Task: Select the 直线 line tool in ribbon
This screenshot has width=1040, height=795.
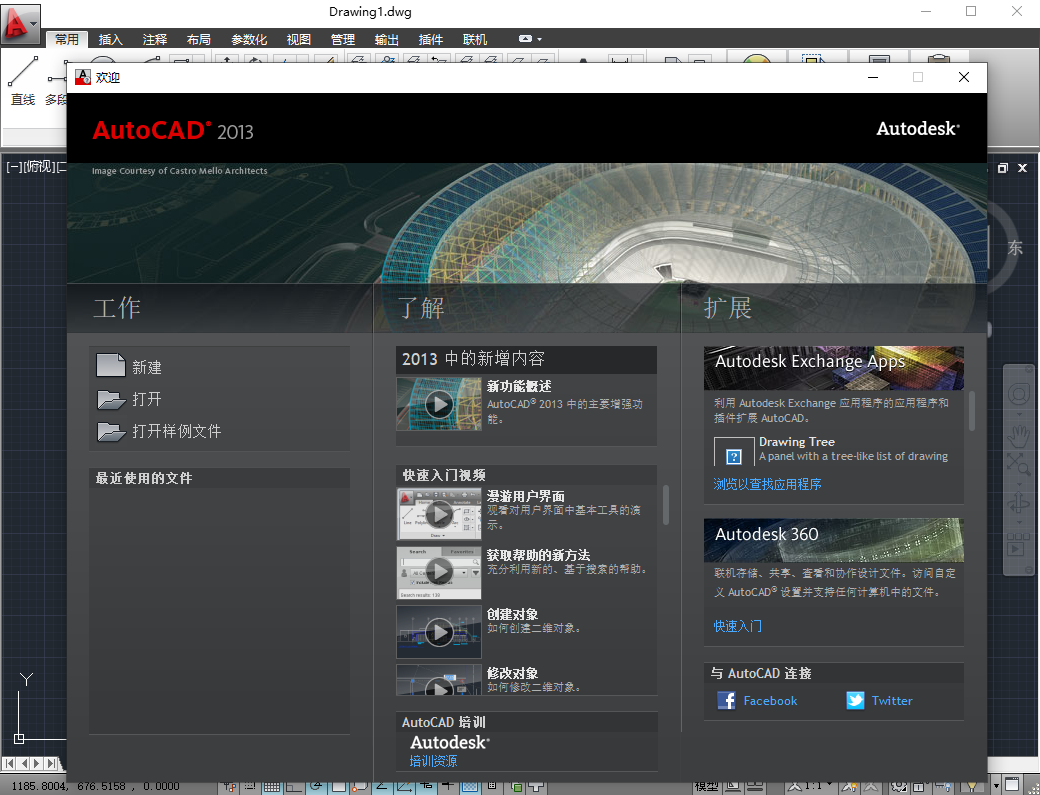Action: [23, 78]
